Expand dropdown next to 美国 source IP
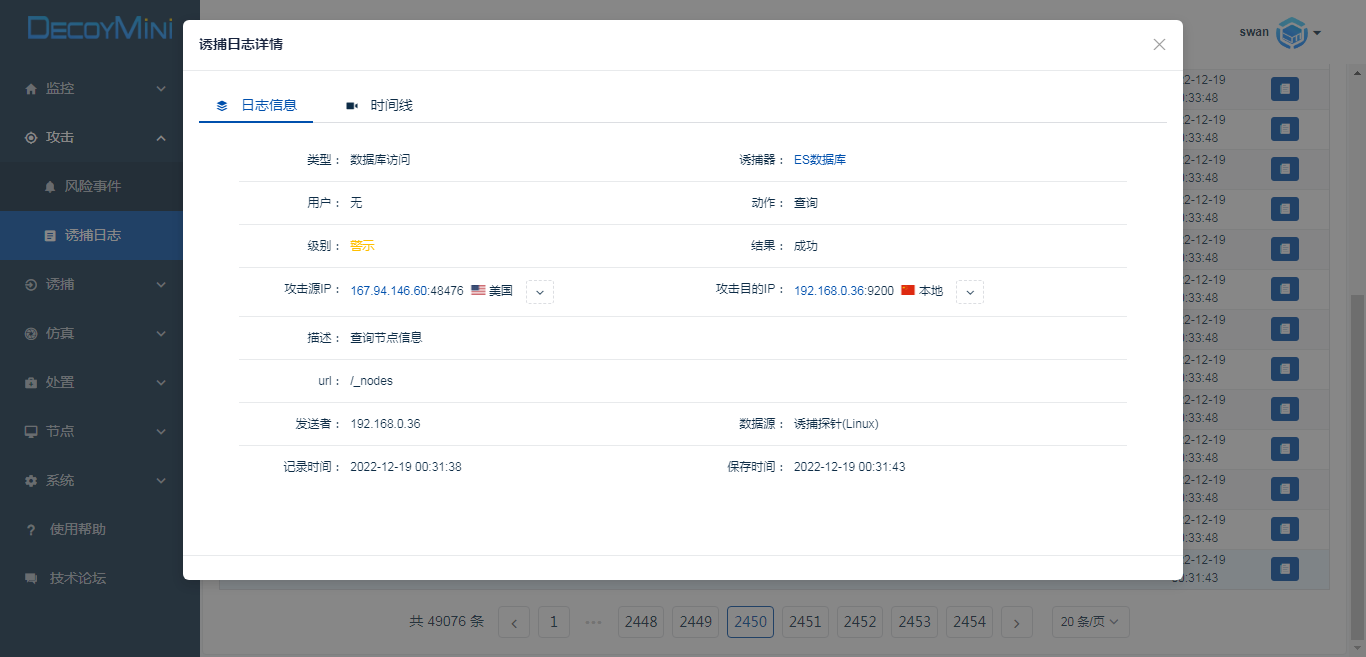The image size is (1366, 657). 540,292
